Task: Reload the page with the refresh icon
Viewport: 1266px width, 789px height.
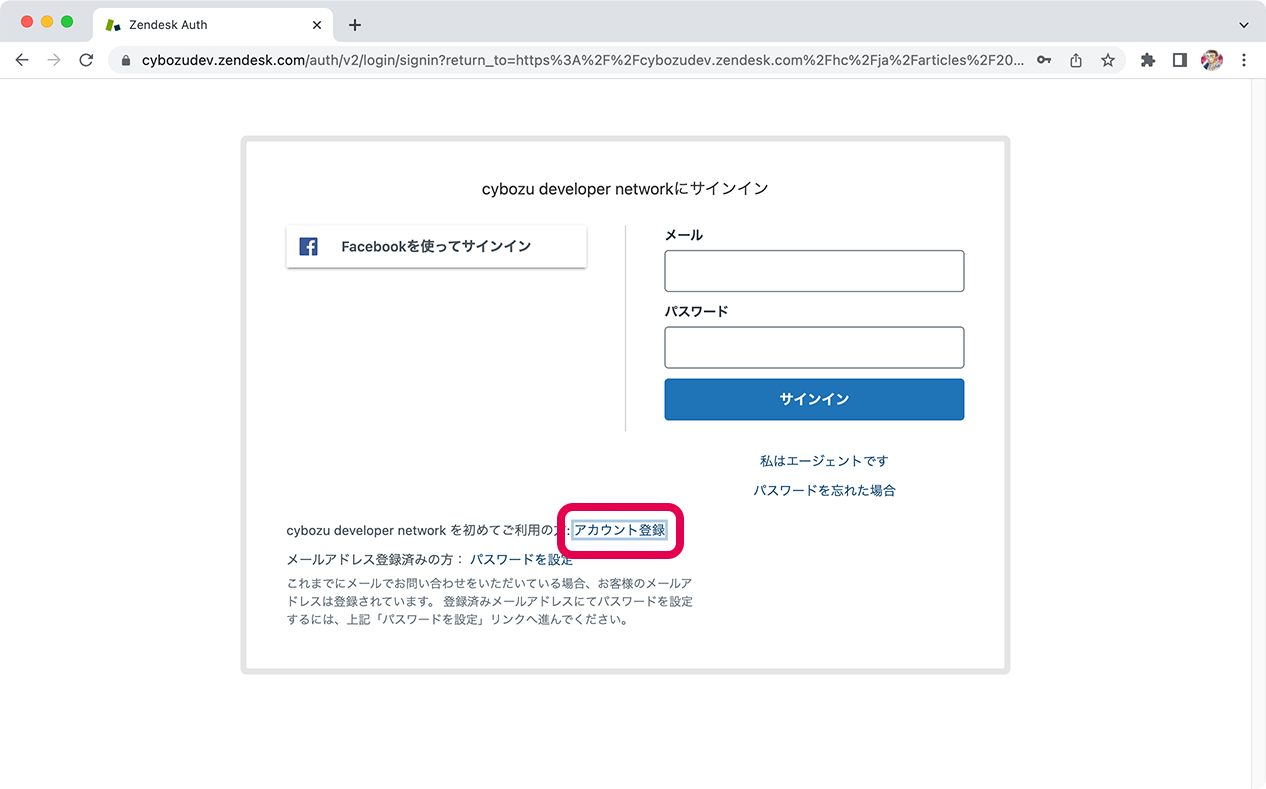Action: pyautogui.click(x=86, y=60)
